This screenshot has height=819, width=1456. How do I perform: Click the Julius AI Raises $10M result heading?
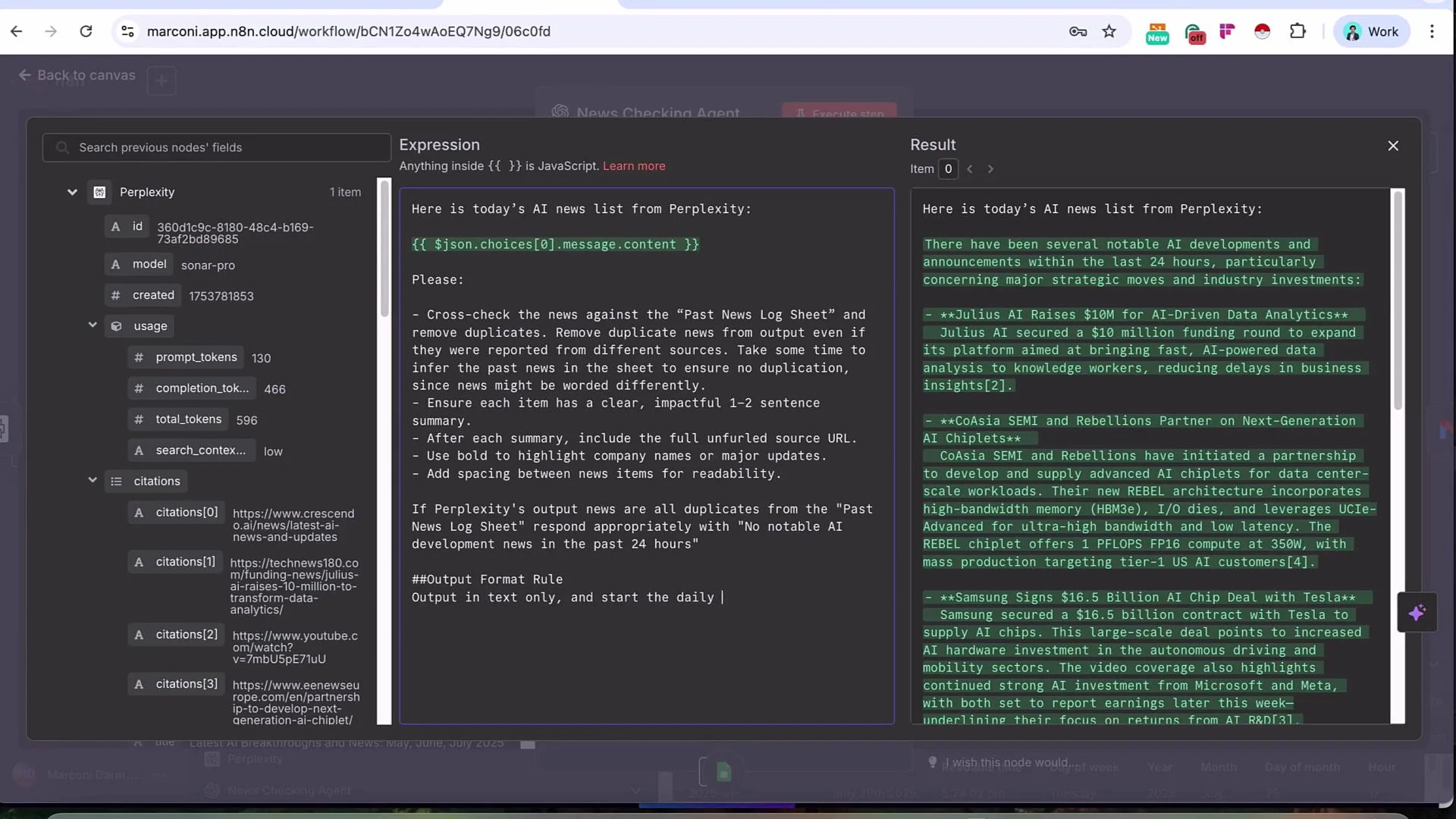1144,315
